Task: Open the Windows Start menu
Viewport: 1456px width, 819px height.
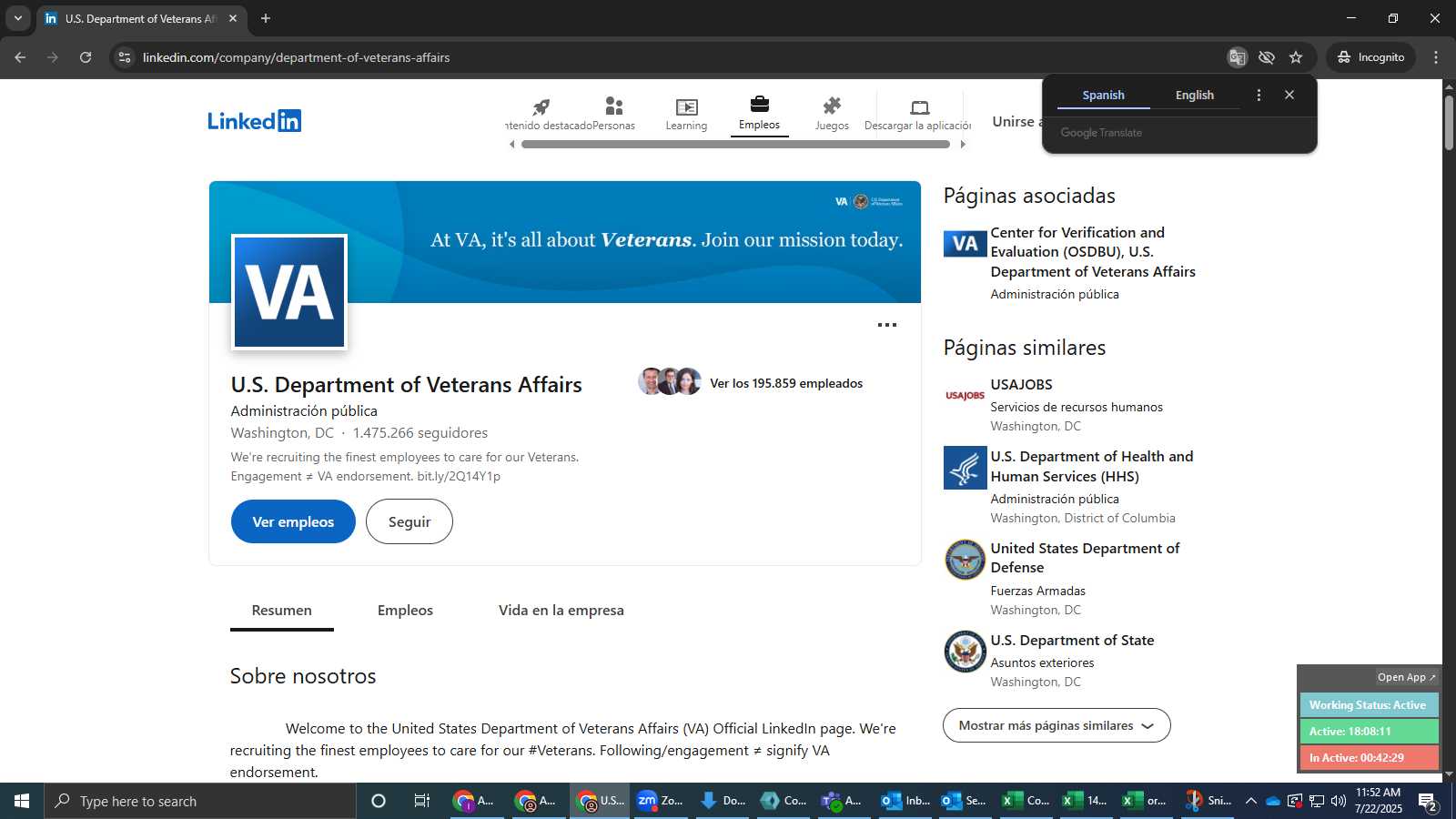Action: [x=22, y=801]
